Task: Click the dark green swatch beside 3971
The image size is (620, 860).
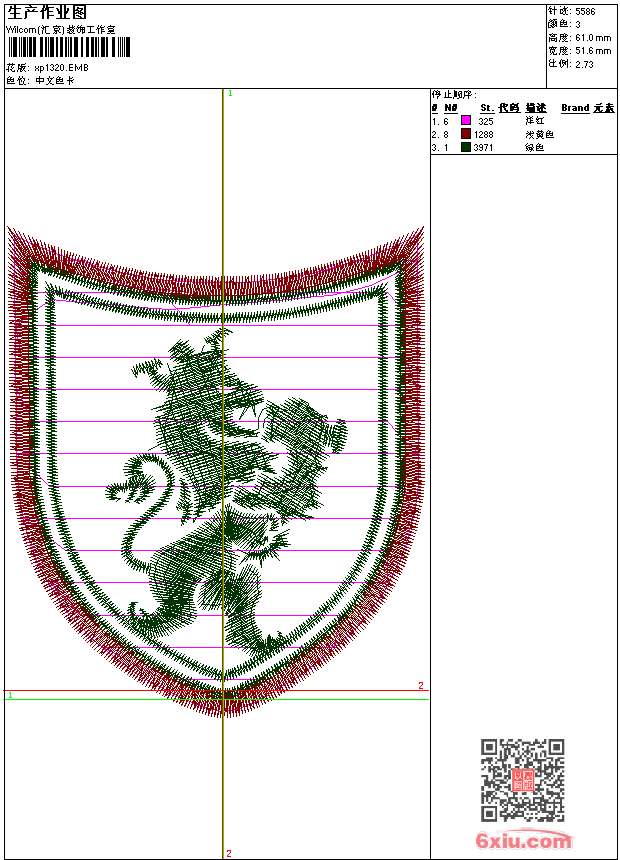Action: point(466,146)
